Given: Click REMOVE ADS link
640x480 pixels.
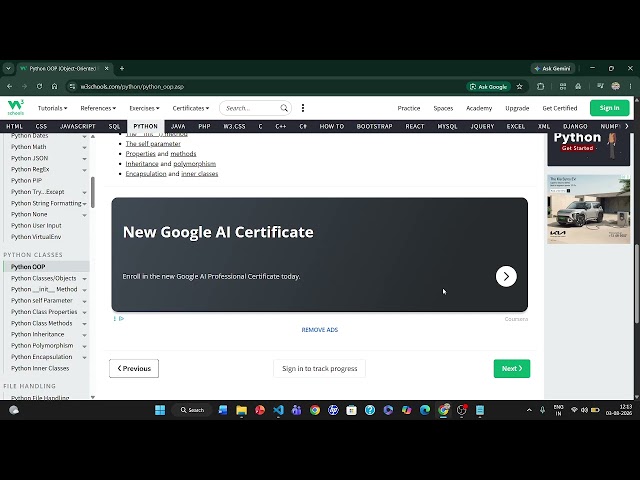Looking at the screenshot, I should click(x=320, y=330).
